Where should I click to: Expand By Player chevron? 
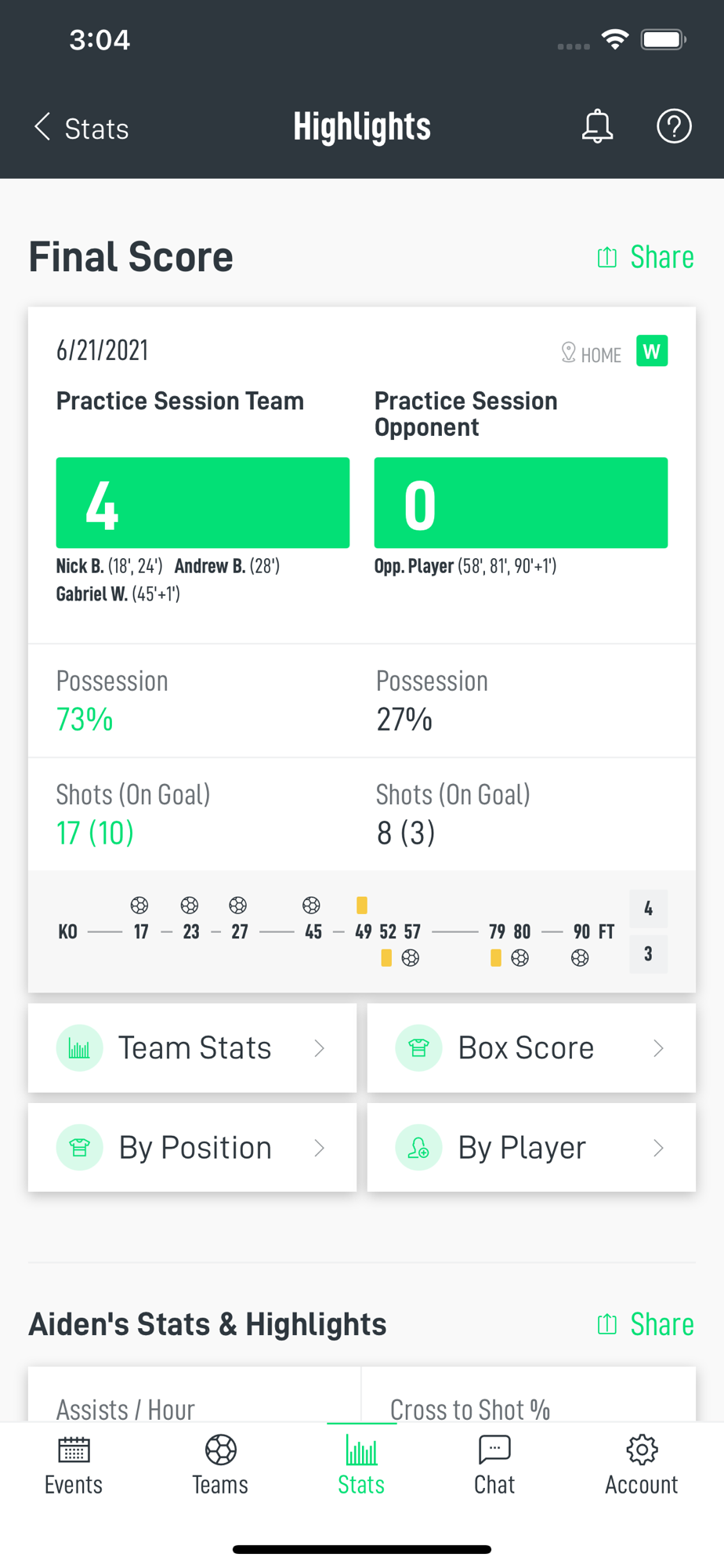tap(658, 1148)
